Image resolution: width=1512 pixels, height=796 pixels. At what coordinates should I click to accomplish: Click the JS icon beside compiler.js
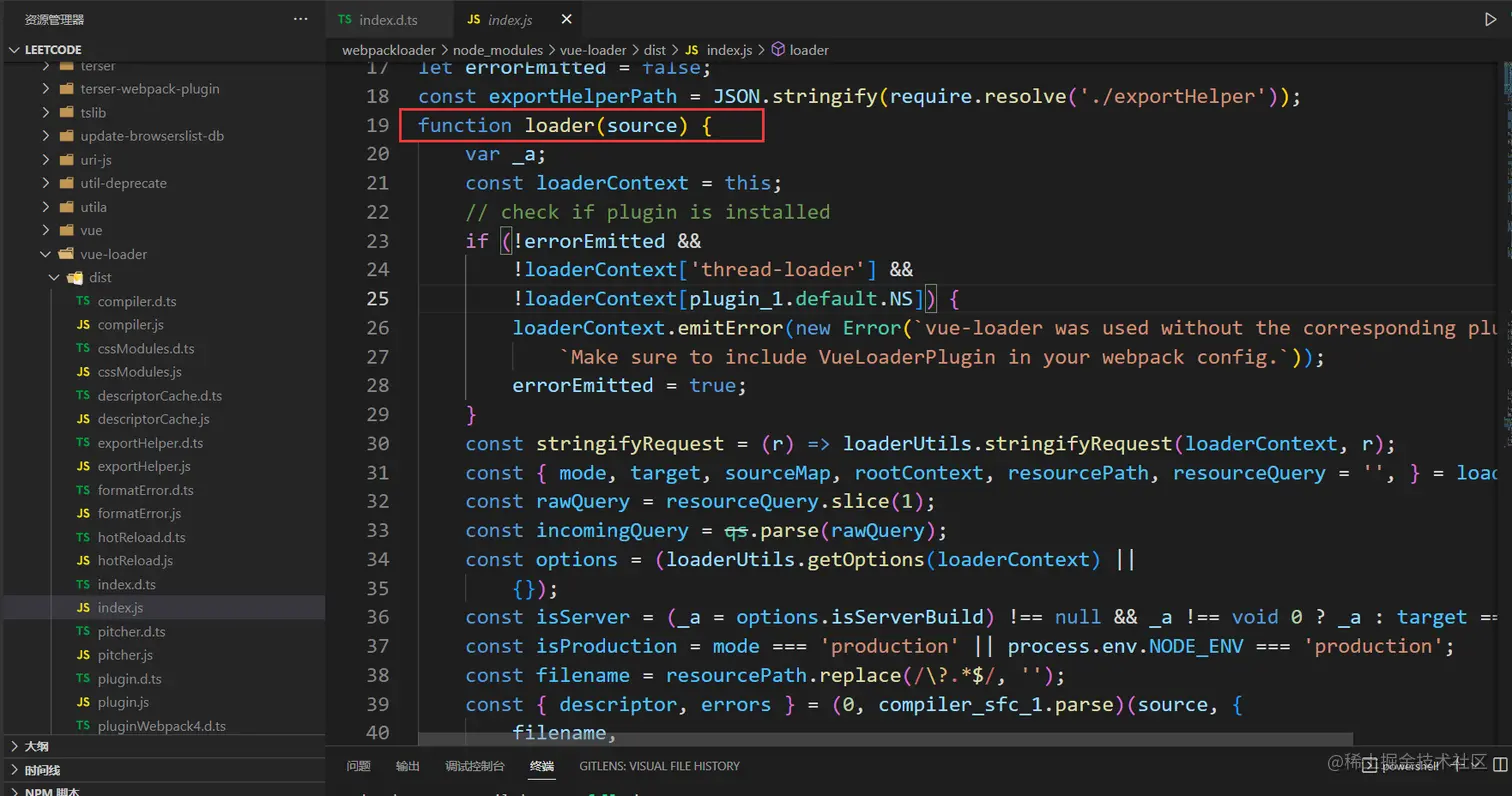pyautogui.click(x=83, y=325)
